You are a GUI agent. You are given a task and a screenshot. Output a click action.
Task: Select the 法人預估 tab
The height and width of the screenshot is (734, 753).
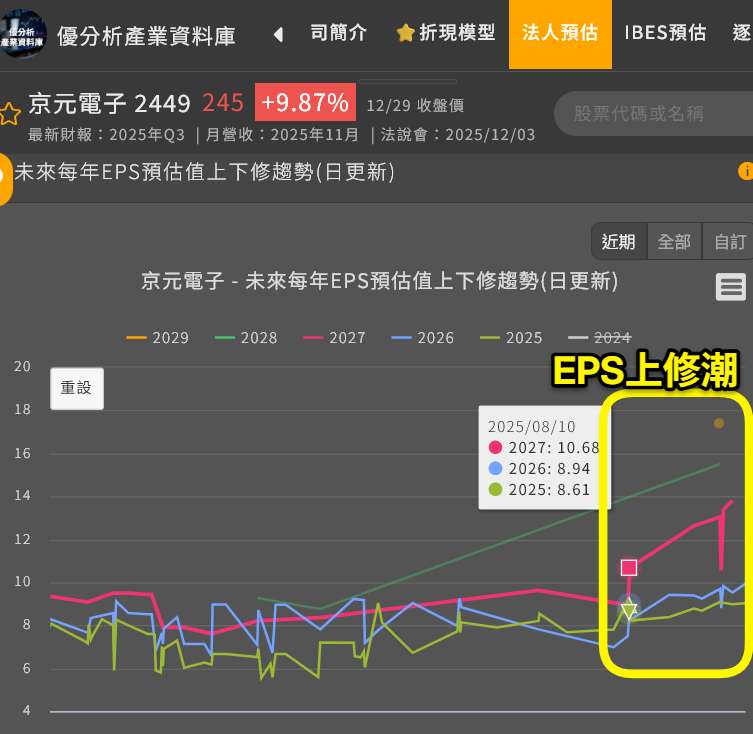click(x=560, y=33)
